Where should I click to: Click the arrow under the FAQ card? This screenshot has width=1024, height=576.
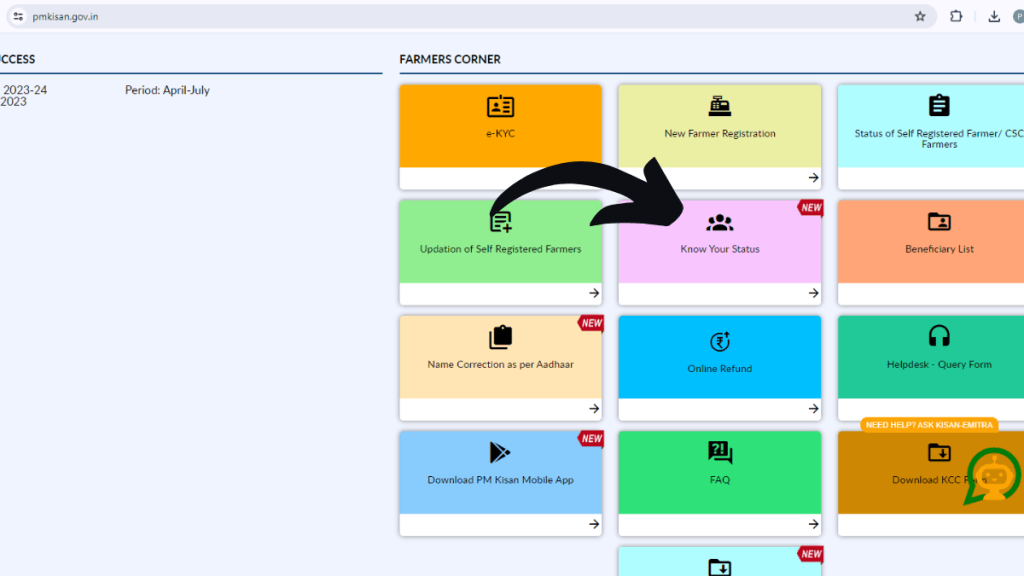coord(813,524)
